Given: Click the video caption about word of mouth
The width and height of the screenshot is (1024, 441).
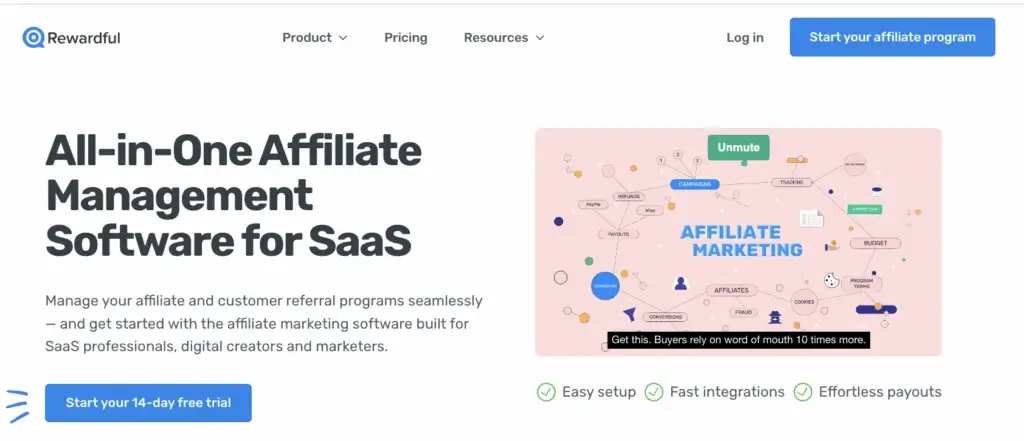Looking at the screenshot, I should click(739, 340).
